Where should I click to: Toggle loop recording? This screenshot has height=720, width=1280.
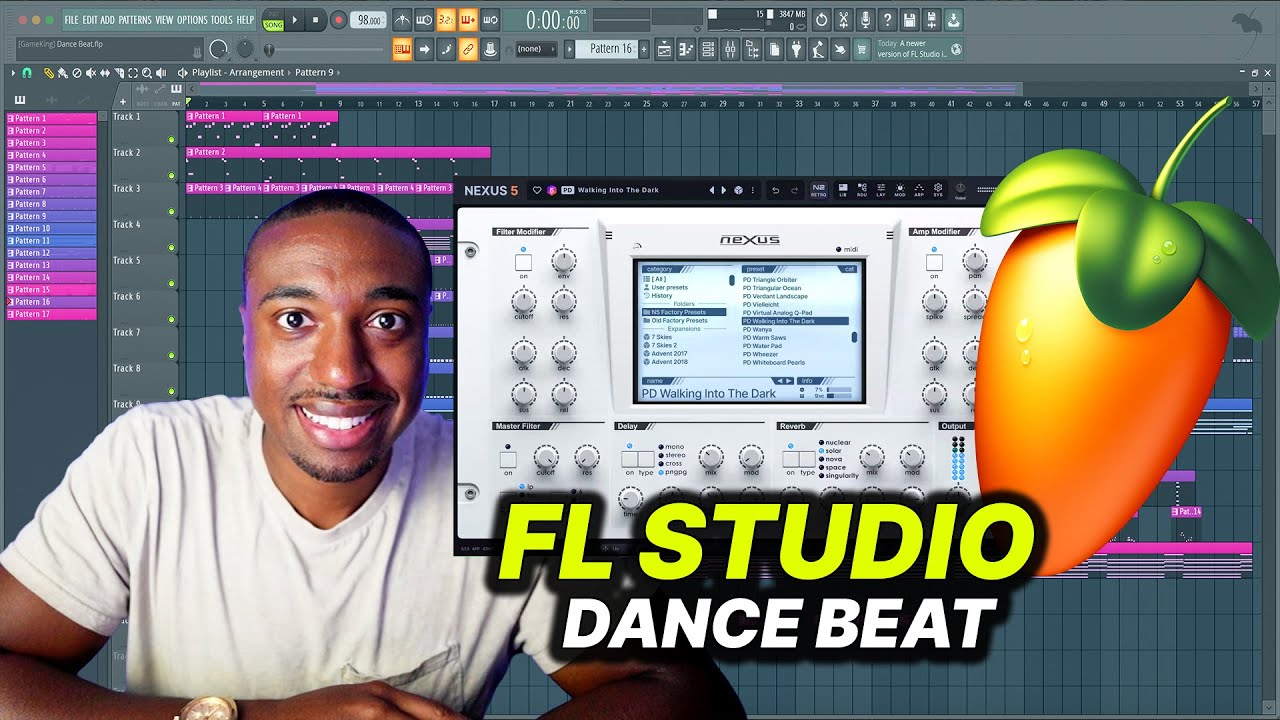490,20
